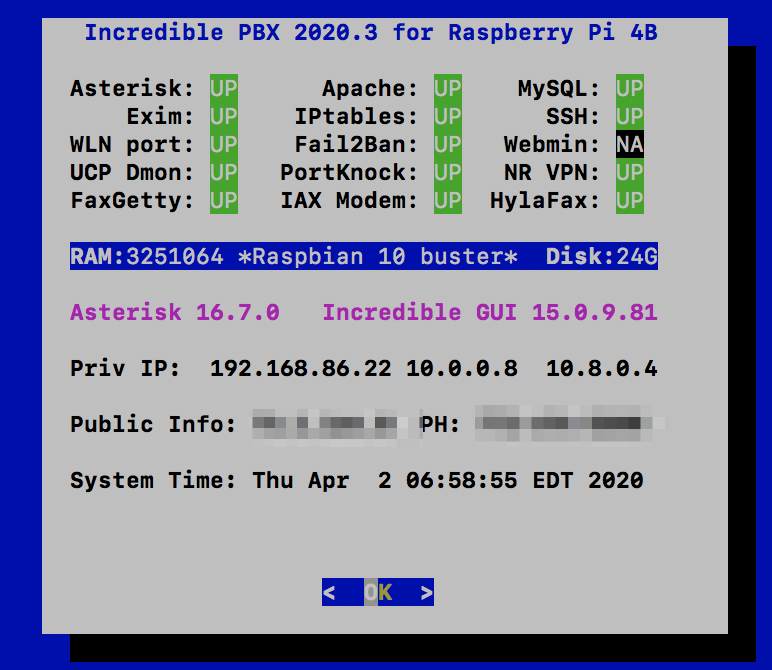Image resolution: width=772 pixels, height=670 pixels.
Task: Click the Asterisk 16.7.0 version text
Action: click(x=175, y=312)
